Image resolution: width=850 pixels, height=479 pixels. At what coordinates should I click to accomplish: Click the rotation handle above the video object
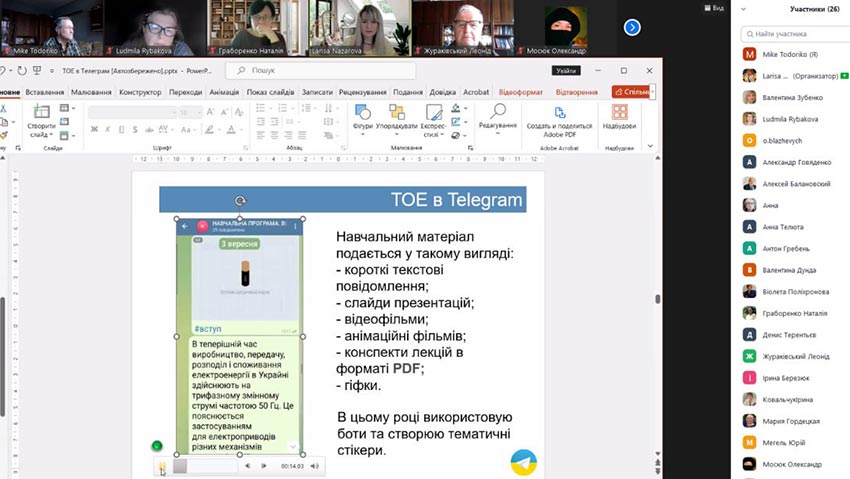click(240, 200)
